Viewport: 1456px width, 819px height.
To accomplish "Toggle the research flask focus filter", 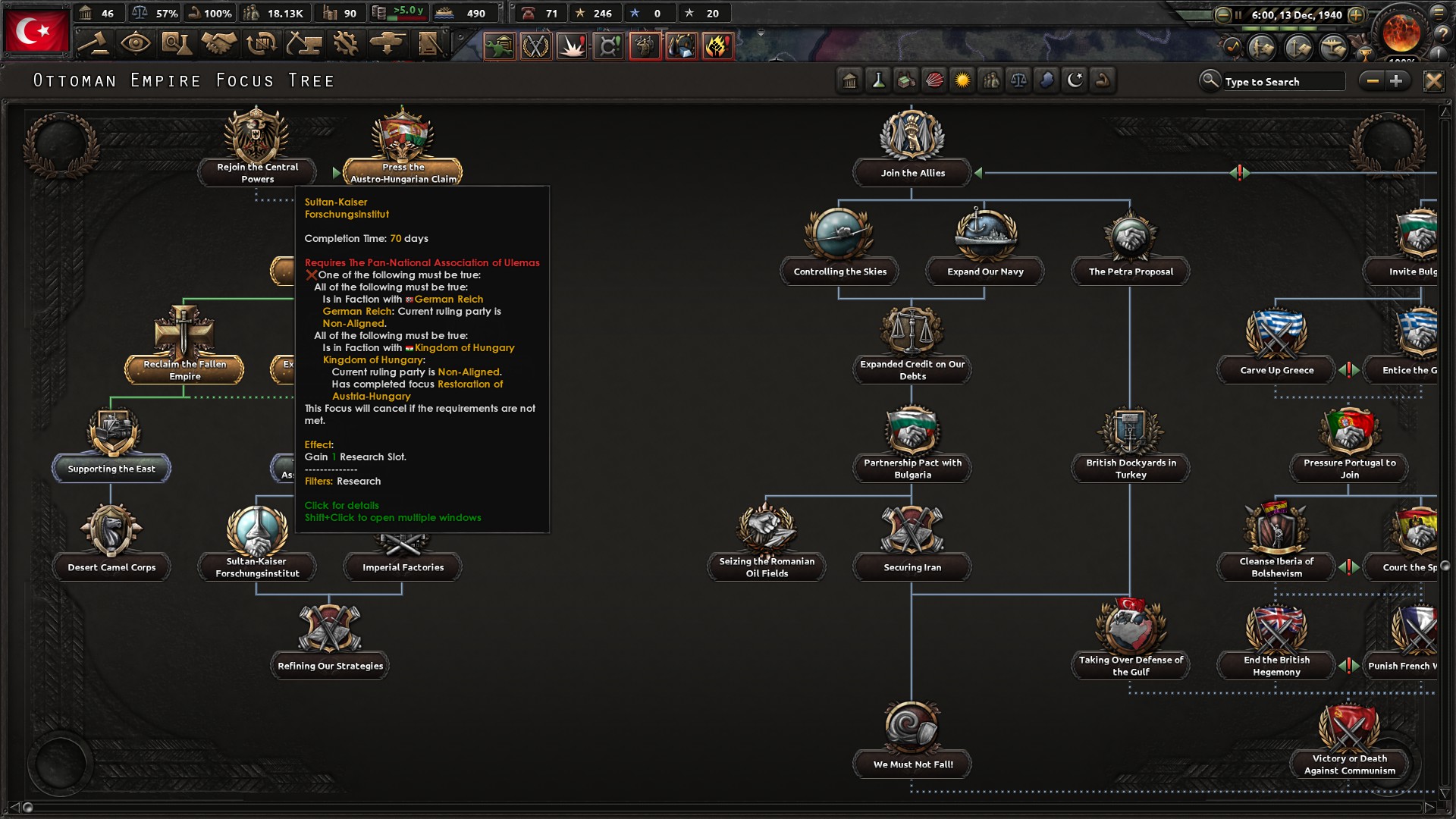I will [878, 80].
